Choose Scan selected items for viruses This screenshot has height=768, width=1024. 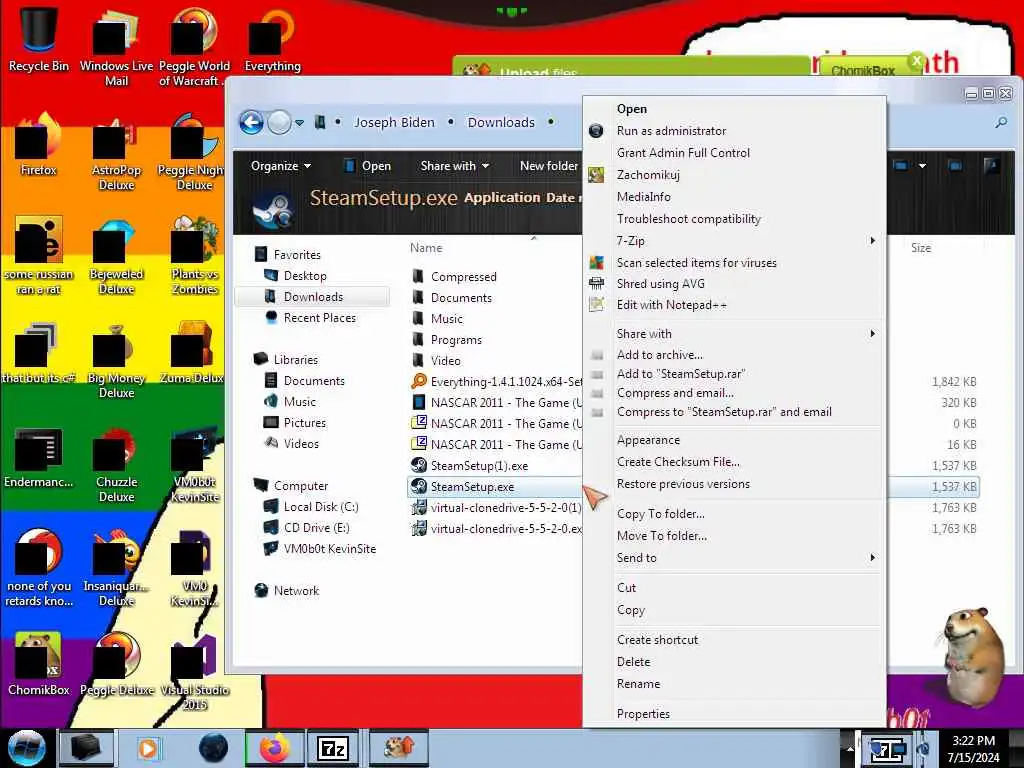[734, 263]
